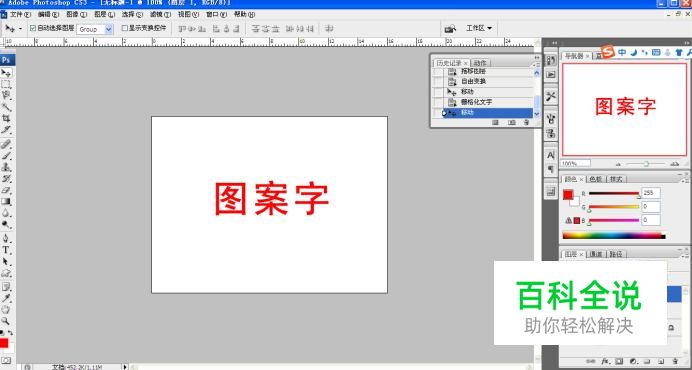Toggle Quick Mask mode button
Image resolution: width=692 pixels, height=370 pixels.
click(x=6, y=361)
